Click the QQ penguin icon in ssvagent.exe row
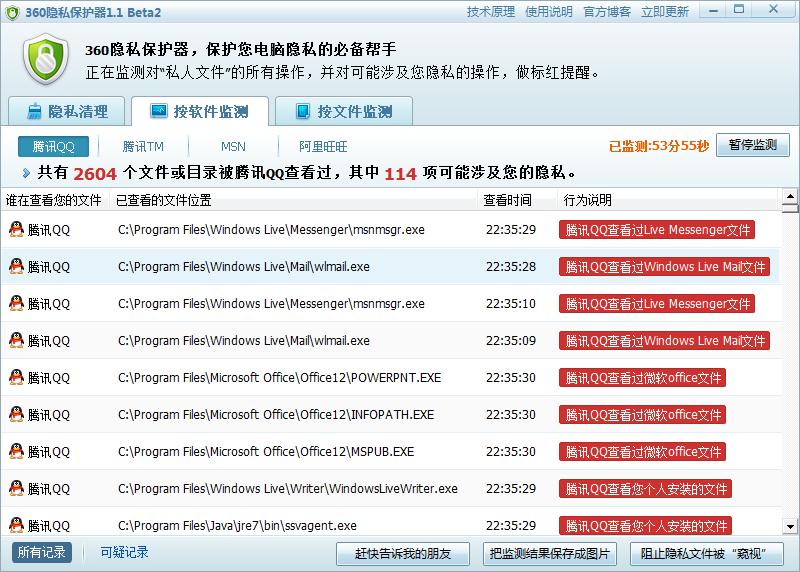 (16, 525)
